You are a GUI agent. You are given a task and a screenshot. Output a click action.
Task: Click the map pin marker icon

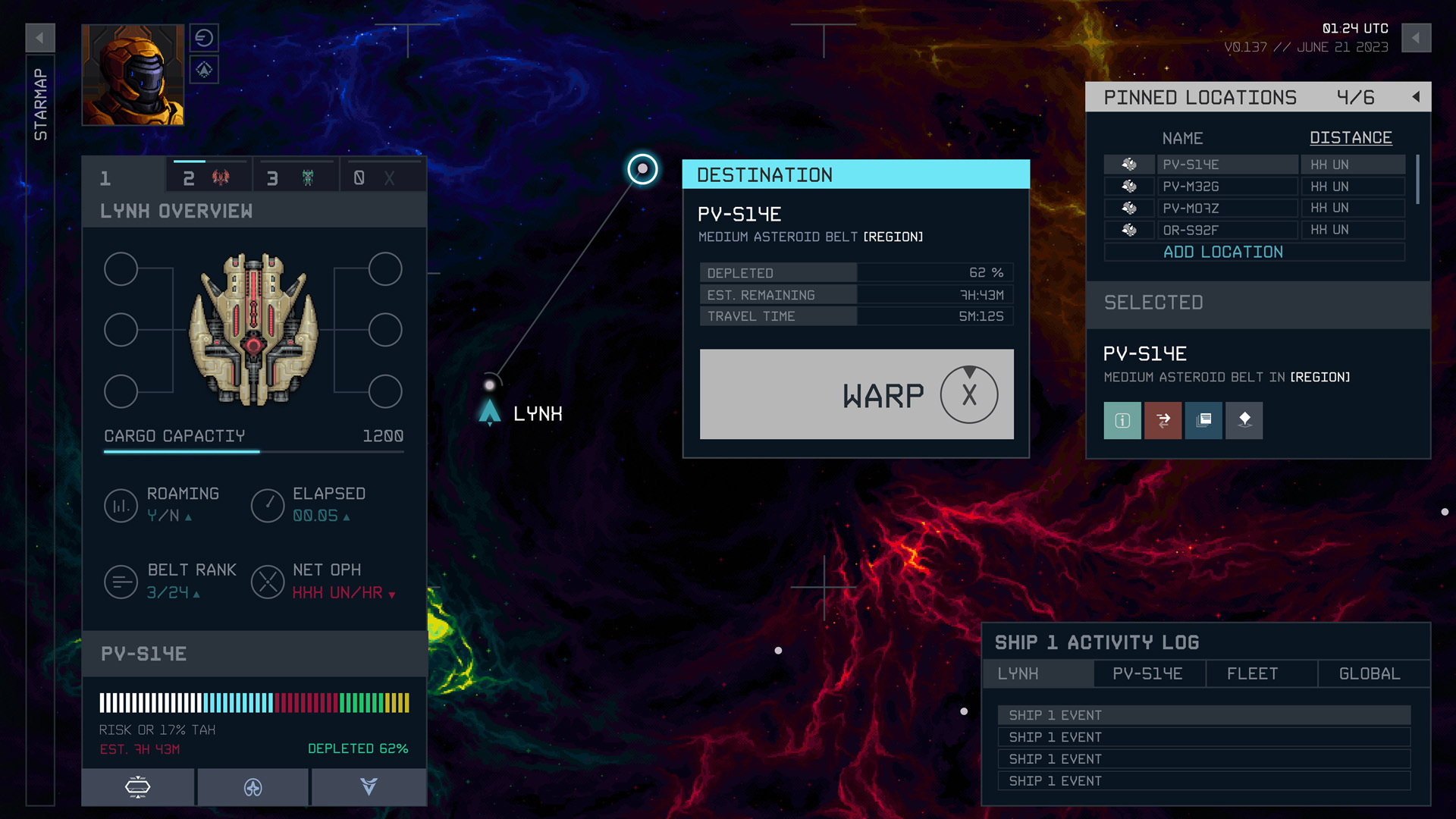coord(1244,420)
